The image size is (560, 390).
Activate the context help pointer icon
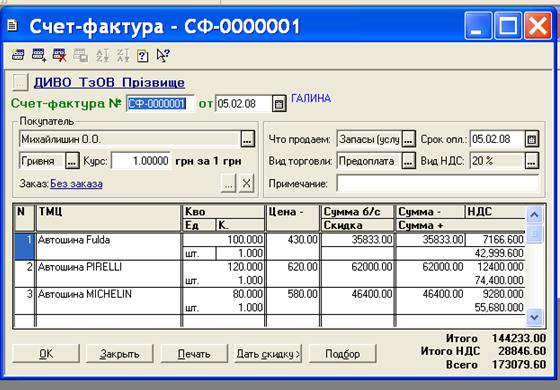click(163, 55)
